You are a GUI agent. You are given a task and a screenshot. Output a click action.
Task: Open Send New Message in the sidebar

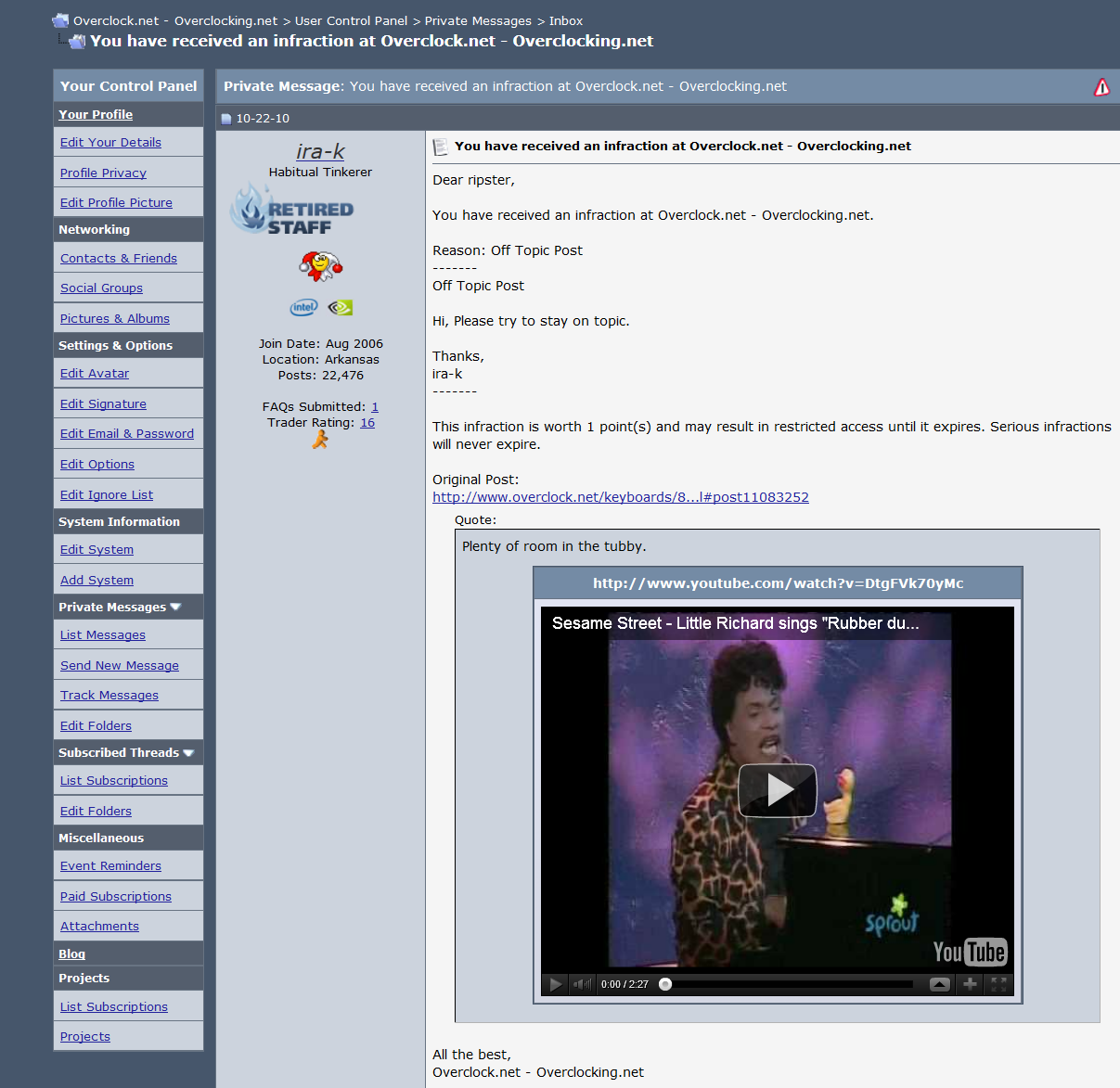120,665
